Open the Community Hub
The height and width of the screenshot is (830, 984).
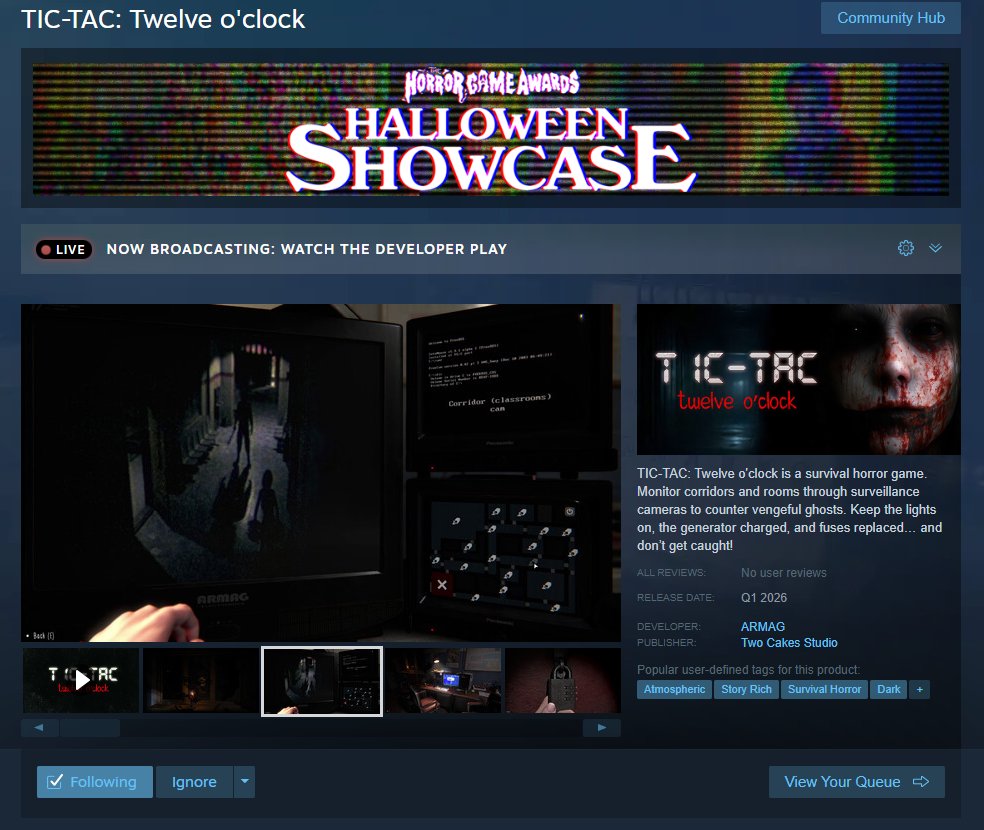point(890,17)
